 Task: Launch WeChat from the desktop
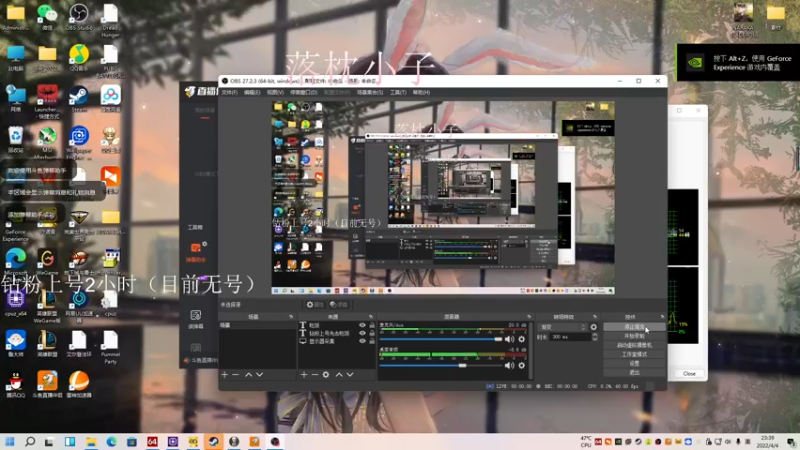click(x=47, y=17)
